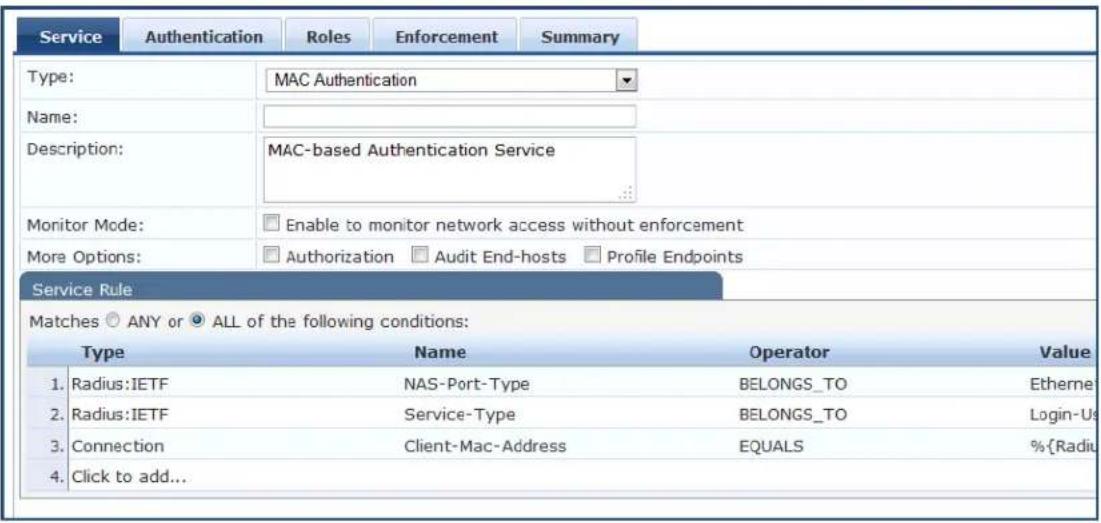Click the Description text area
1101x523 pixels.
tap(450, 169)
